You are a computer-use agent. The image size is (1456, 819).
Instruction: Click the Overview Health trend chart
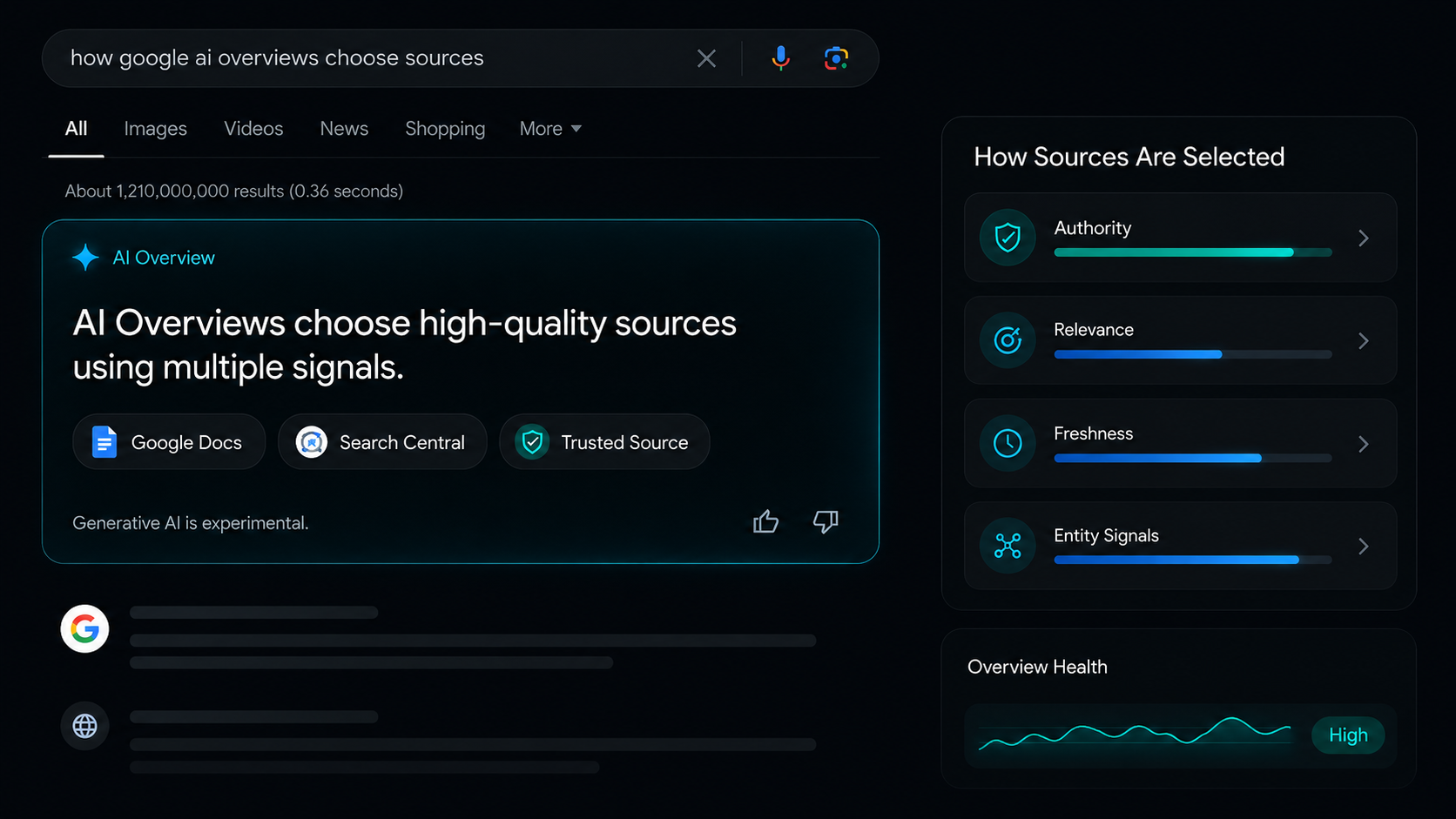pyautogui.click(x=1135, y=734)
